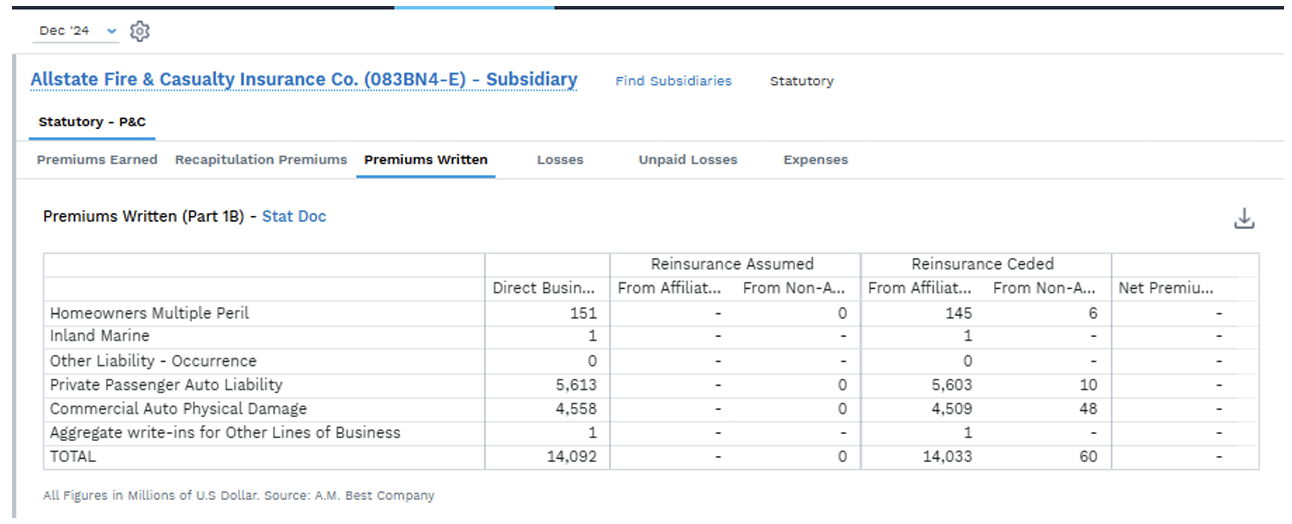Select Private Passenger Auto Liability row label
The image size is (1292, 524).
[x=166, y=385]
